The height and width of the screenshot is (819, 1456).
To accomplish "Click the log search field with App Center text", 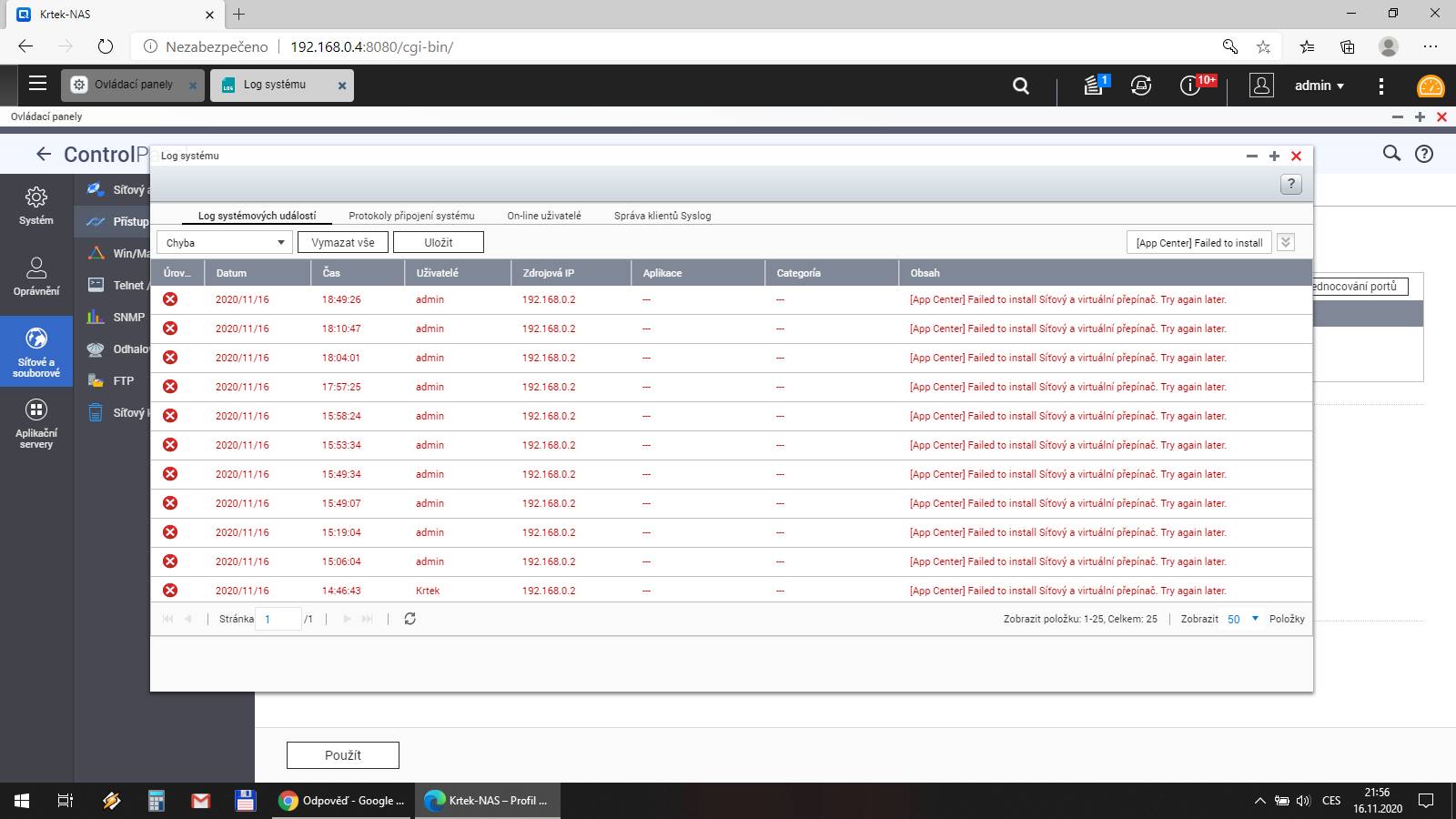I will pos(1198,242).
